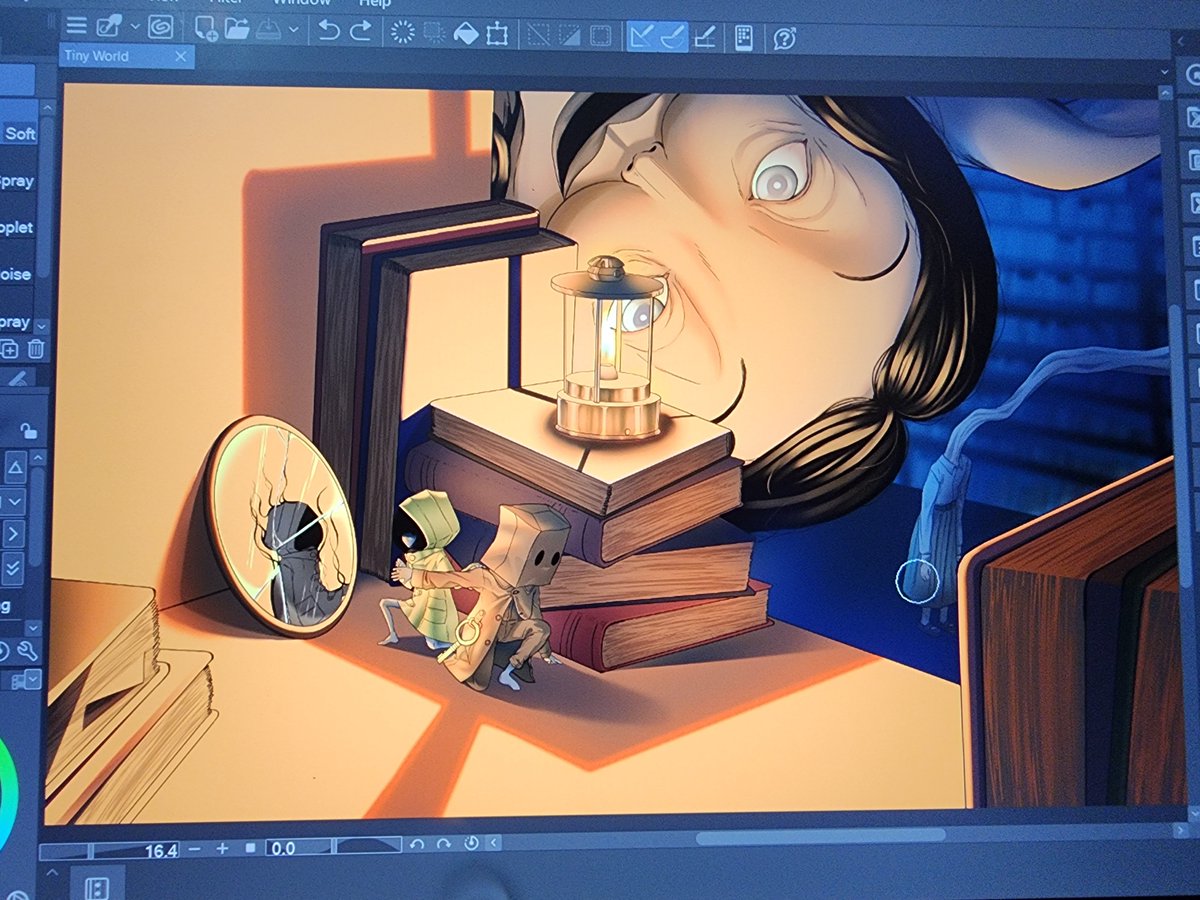Select the Noise sub tool
Image resolution: width=1200 pixels, height=900 pixels.
pos(16,274)
